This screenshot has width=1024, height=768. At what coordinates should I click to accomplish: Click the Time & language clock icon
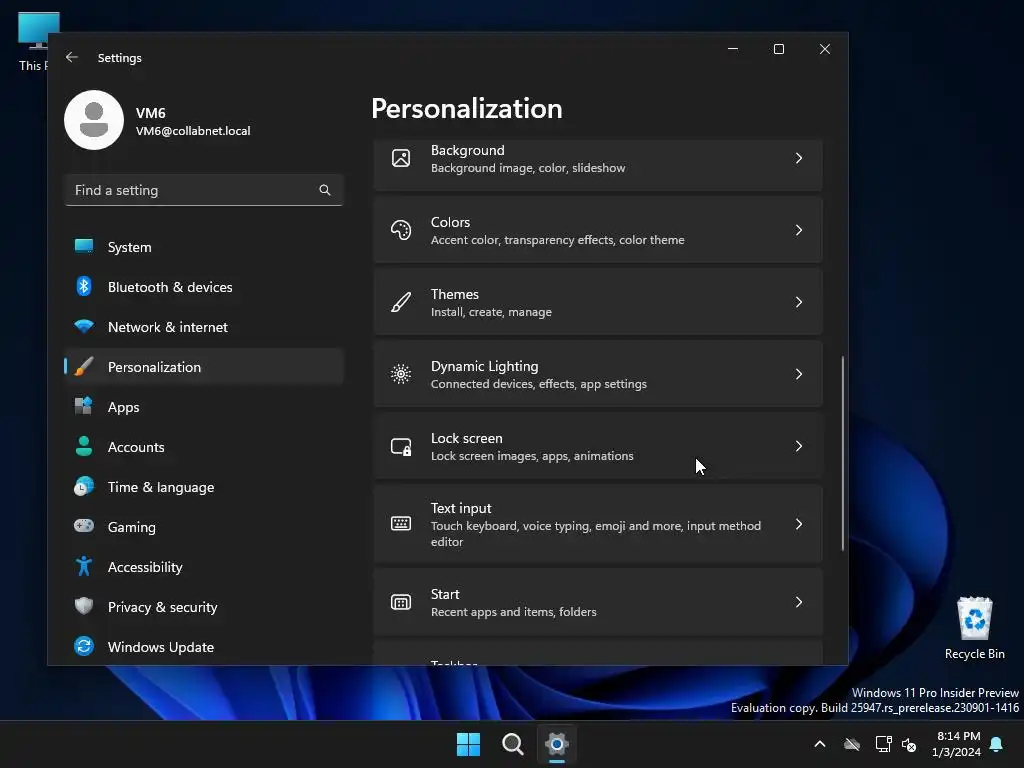(84, 487)
